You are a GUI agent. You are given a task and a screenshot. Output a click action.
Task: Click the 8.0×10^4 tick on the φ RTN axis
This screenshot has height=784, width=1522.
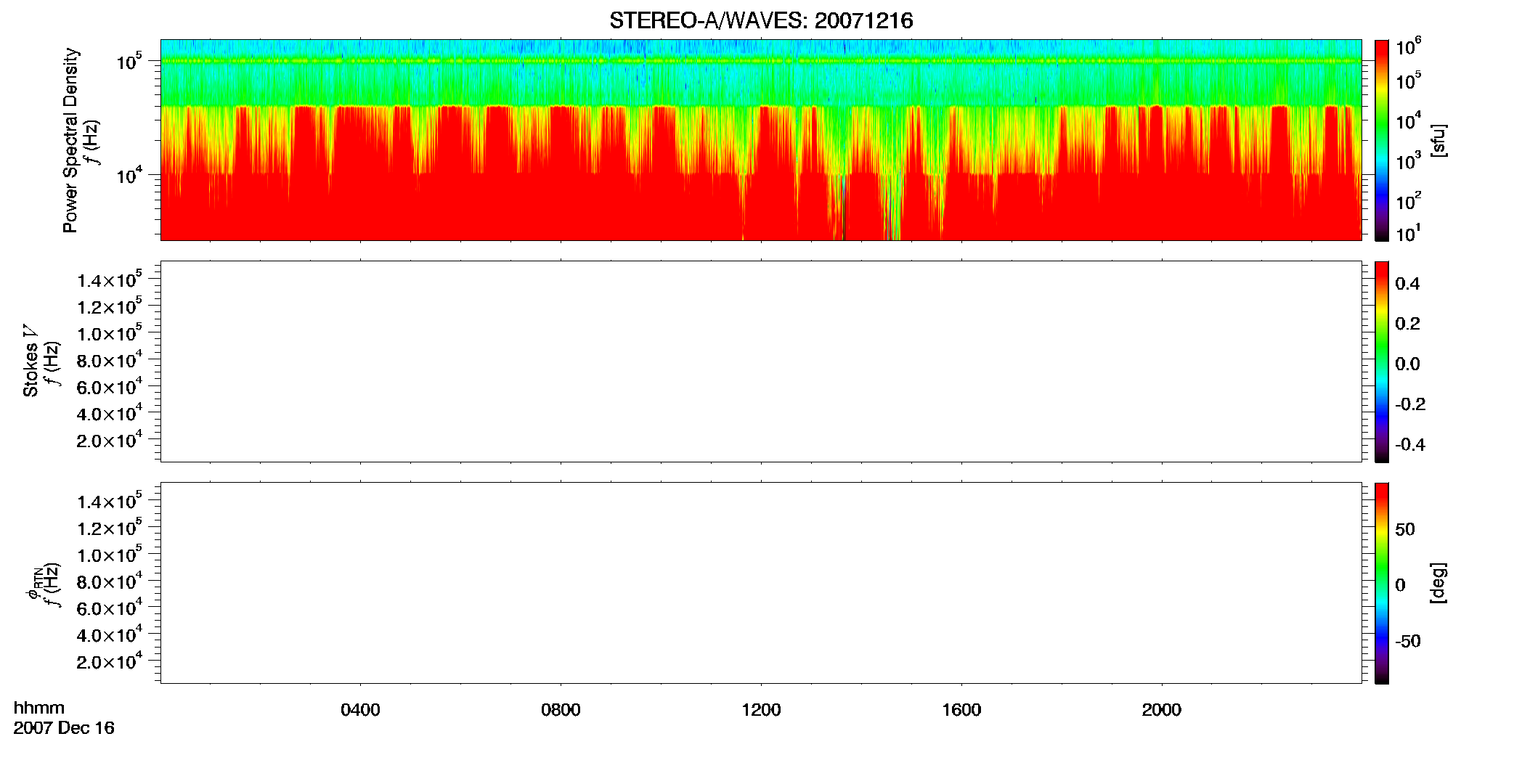(x=110, y=581)
